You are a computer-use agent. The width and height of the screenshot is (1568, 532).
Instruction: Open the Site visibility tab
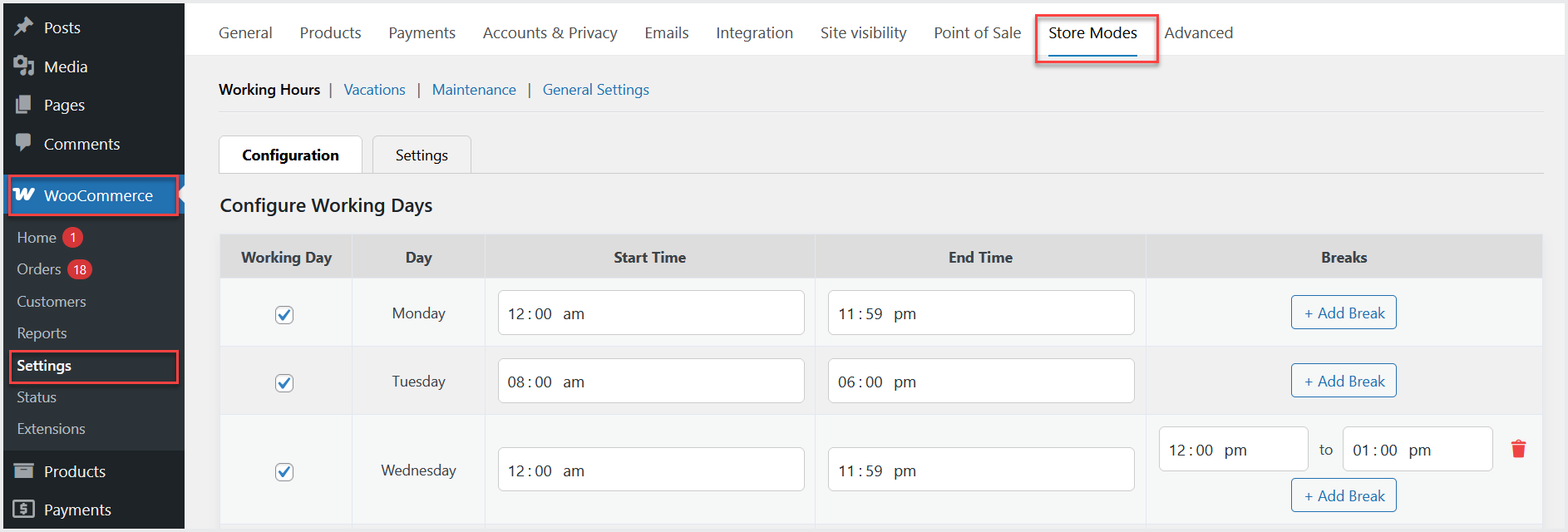click(863, 33)
